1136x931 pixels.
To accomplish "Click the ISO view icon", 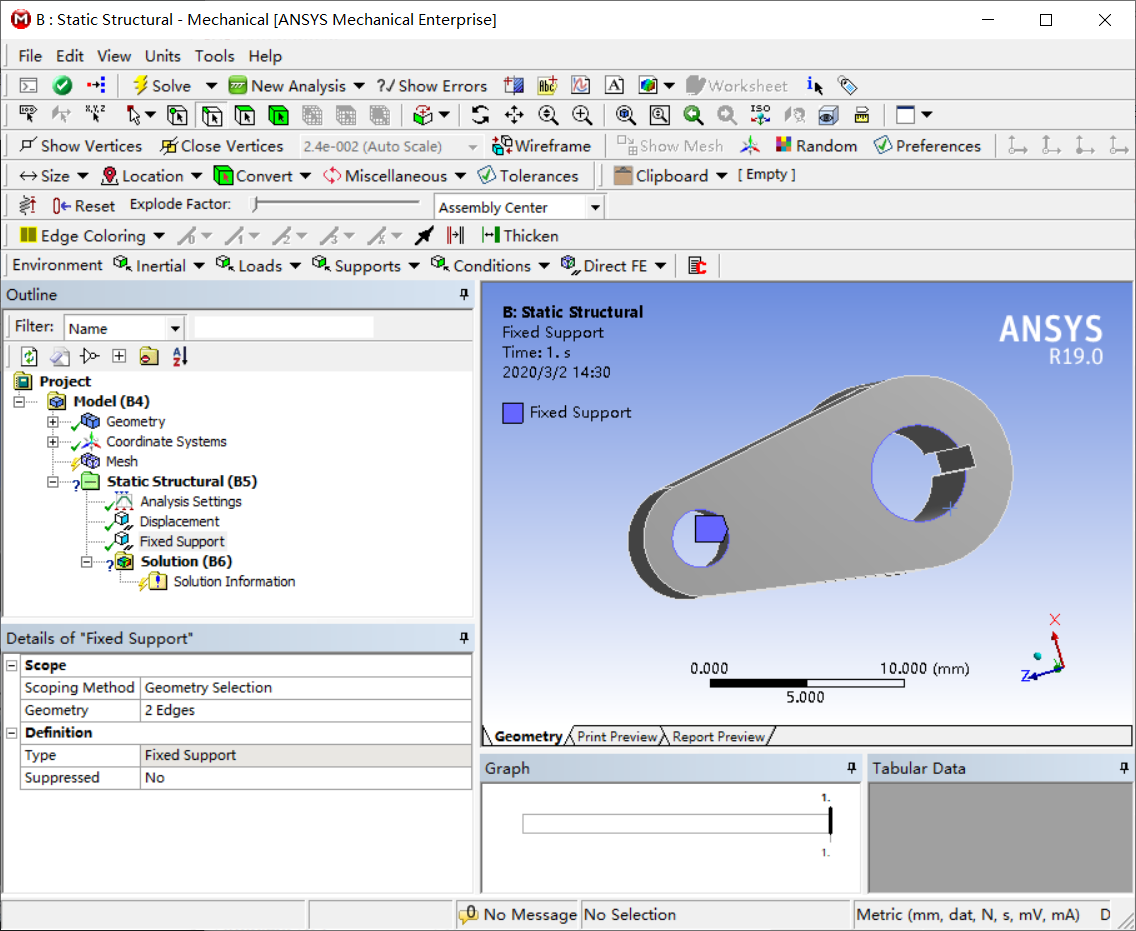I will [x=761, y=114].
